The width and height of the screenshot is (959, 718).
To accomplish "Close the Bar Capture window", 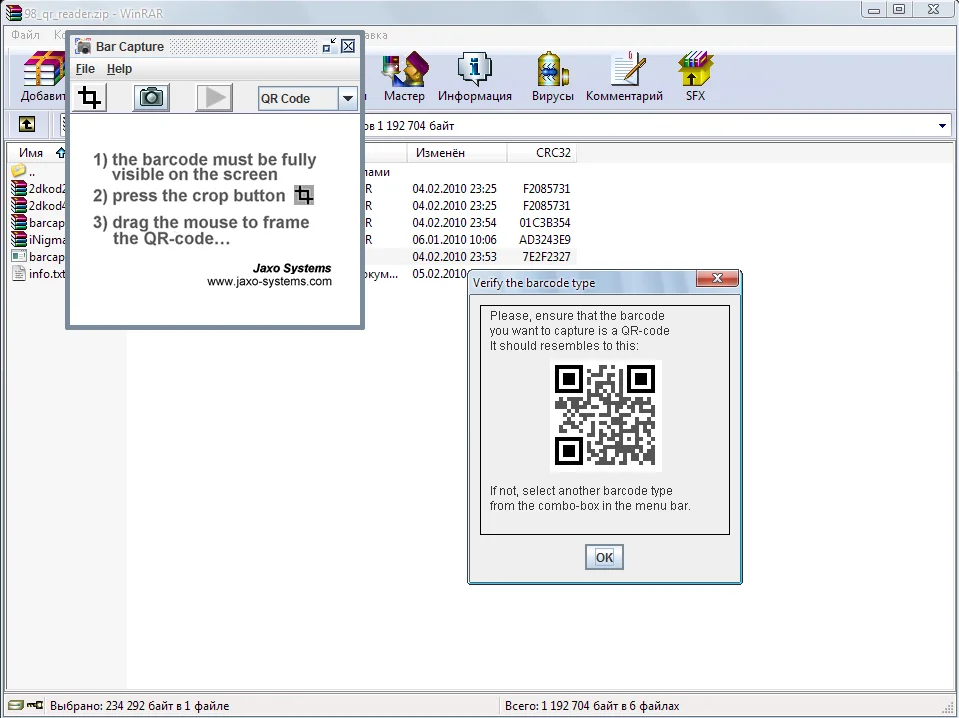I will [348, 46].
